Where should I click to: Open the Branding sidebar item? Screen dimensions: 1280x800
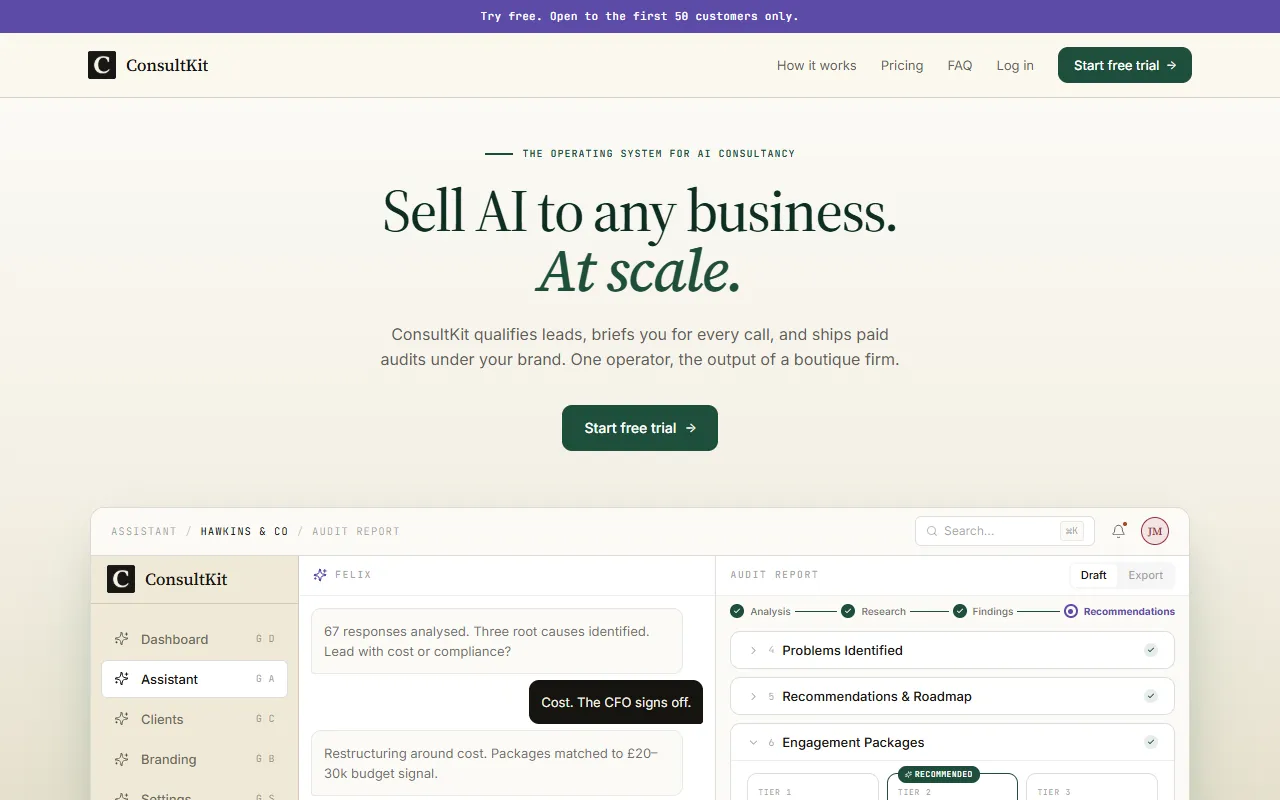[194, 759]
